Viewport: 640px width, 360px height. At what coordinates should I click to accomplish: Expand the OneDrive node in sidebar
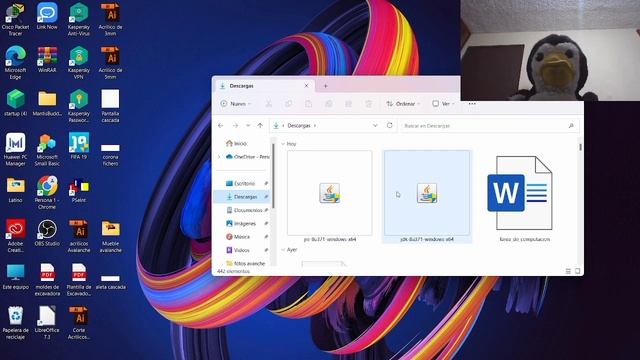[x=219, y=157]
